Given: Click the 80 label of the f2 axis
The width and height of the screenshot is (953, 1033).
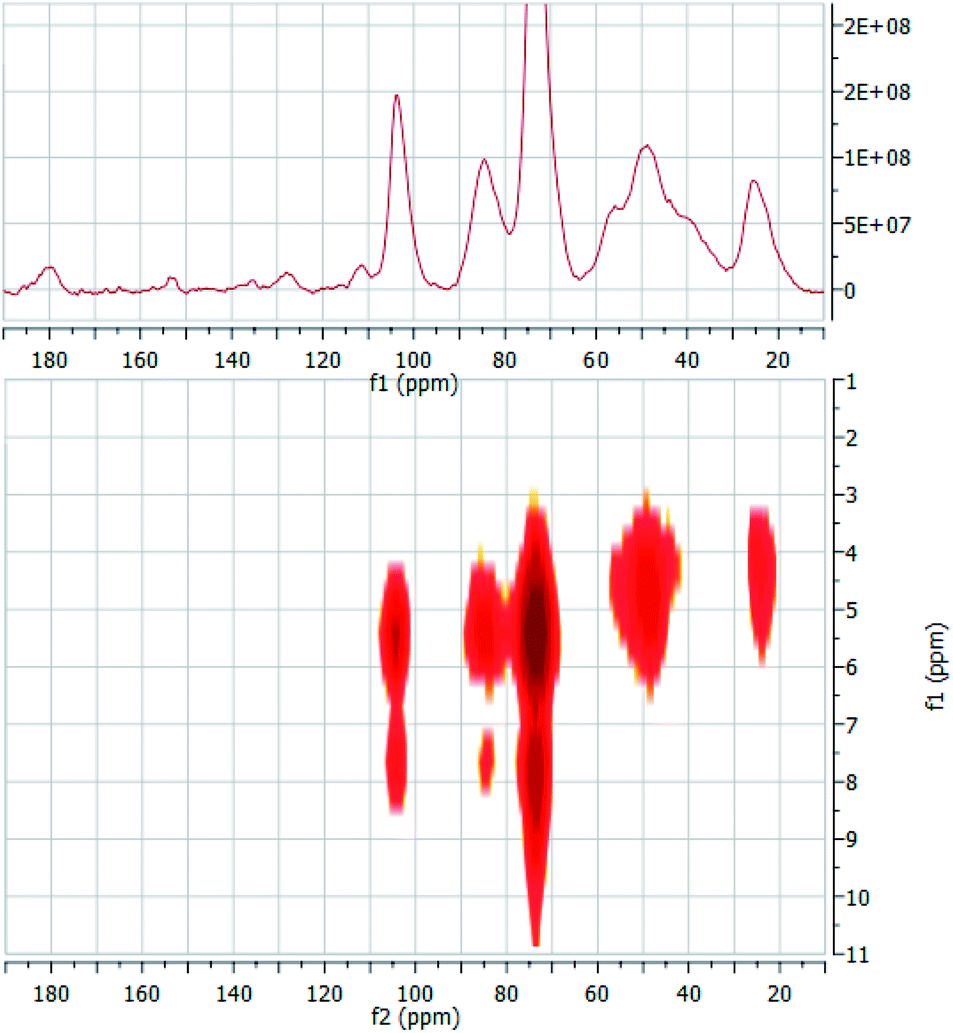Looking at the screenshot, I should [x=506, y=993].
